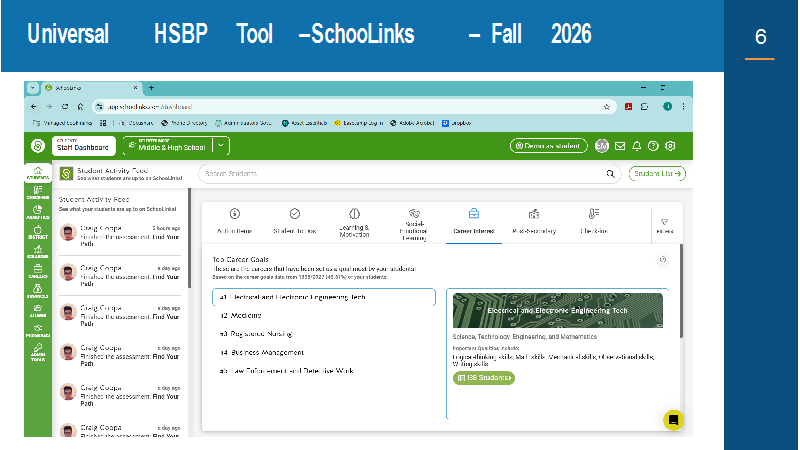Select career goal #2 Medicine
The height and width of the screenshot is (450, 800).
323,316
